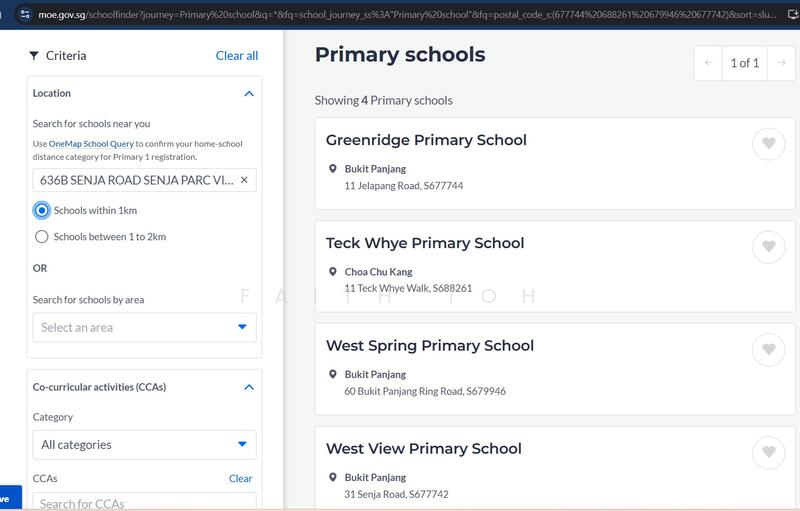The image size is (800, 511).
Task: Click Clear all criteria link
Action: (x=237, y=56)
